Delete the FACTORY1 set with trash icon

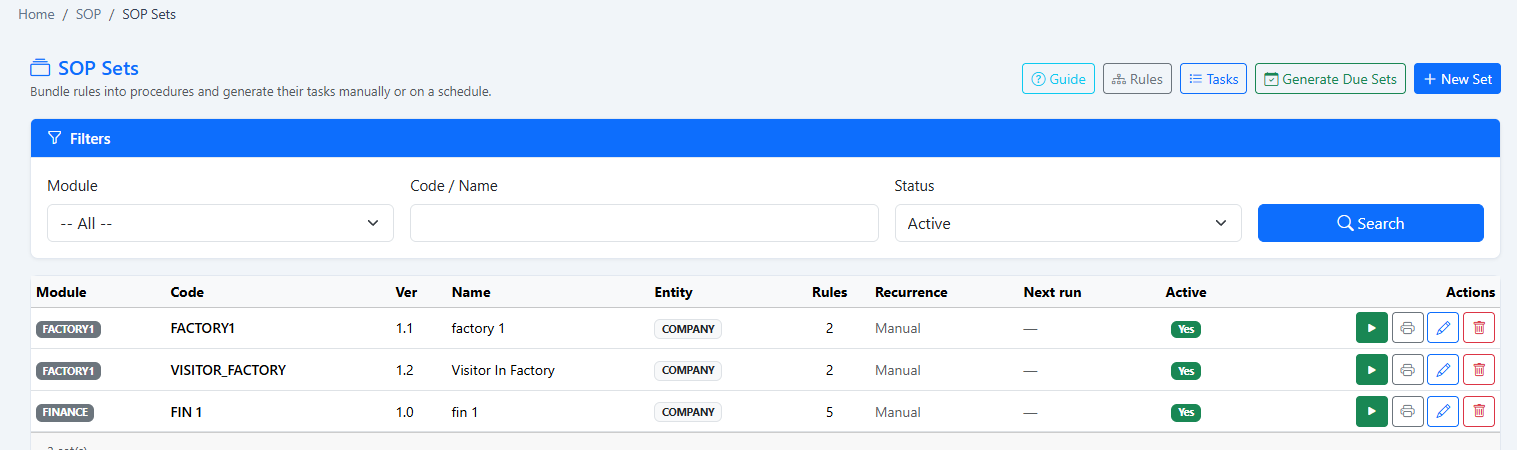coord(1479,328)
